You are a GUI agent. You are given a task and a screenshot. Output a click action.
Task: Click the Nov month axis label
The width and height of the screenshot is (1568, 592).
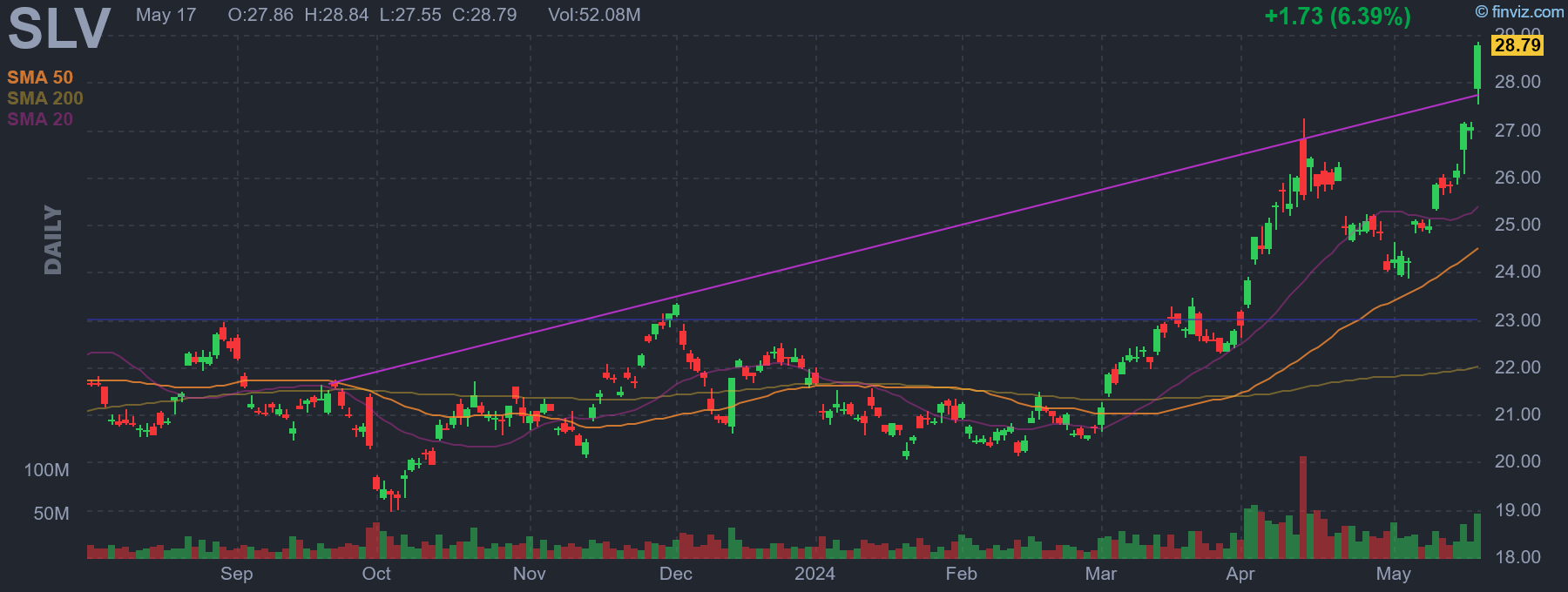pos(529,574)
